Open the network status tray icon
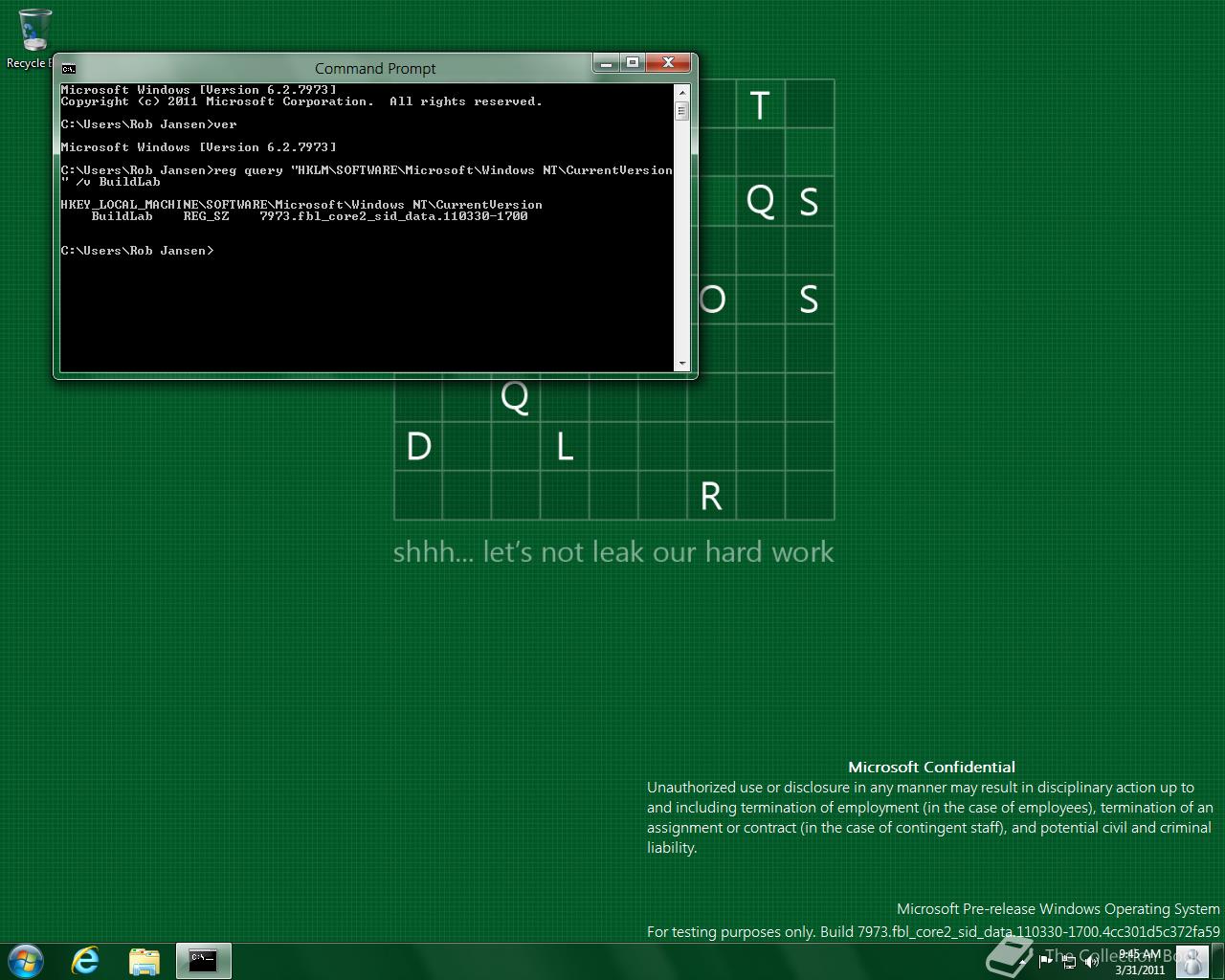The image size is (1225, 980). pos(1068,962)
